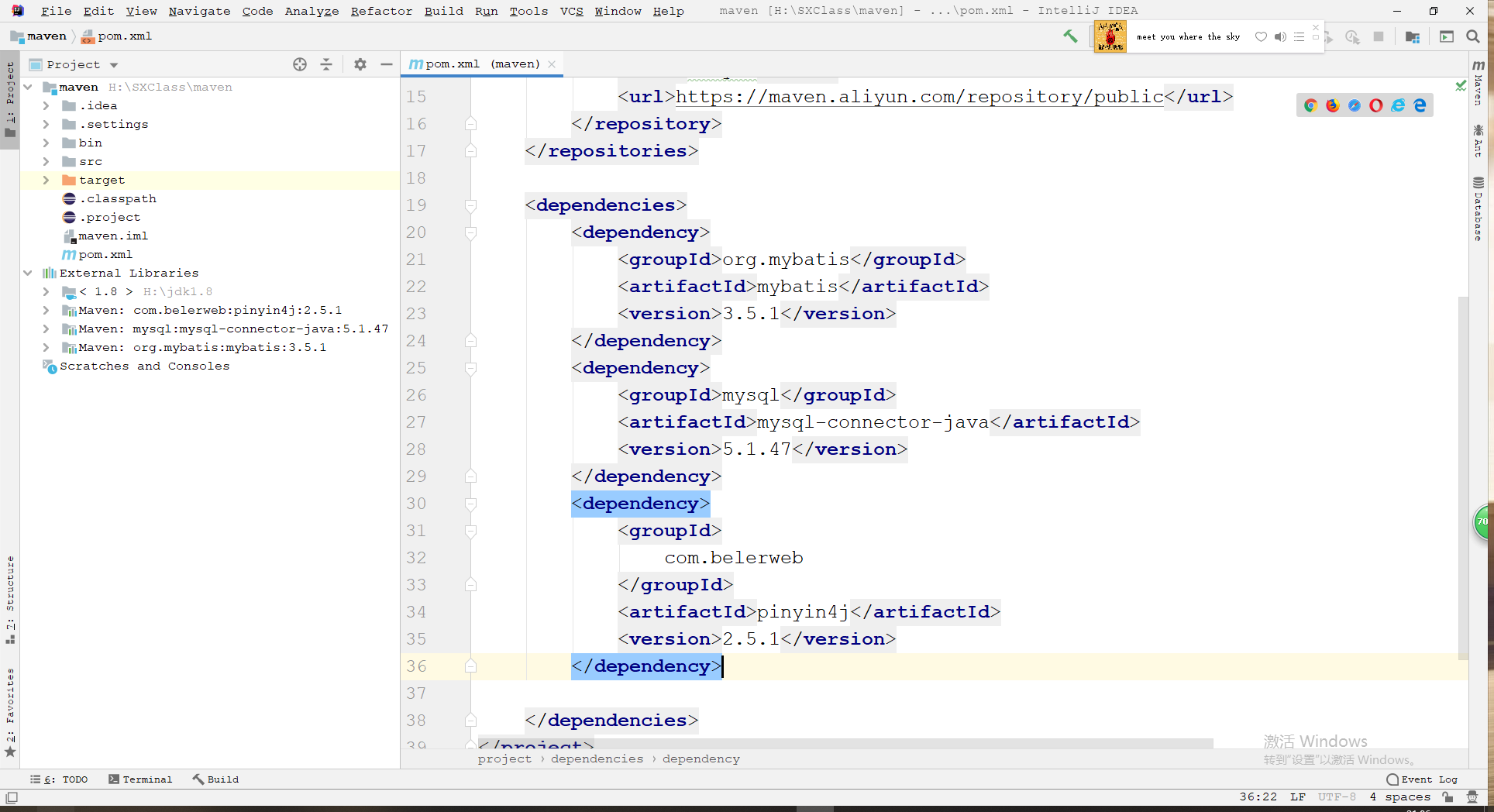Click the inspection profile hector icon
Viewport: 1494px width, 812px height.
point(1472,797)
